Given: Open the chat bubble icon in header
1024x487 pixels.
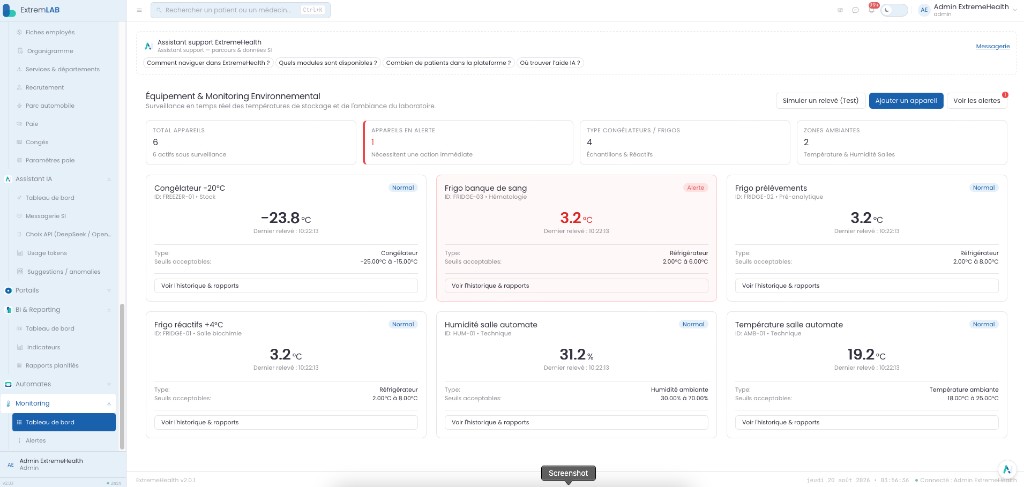Looking at the screenshot, I should [856, 10].
